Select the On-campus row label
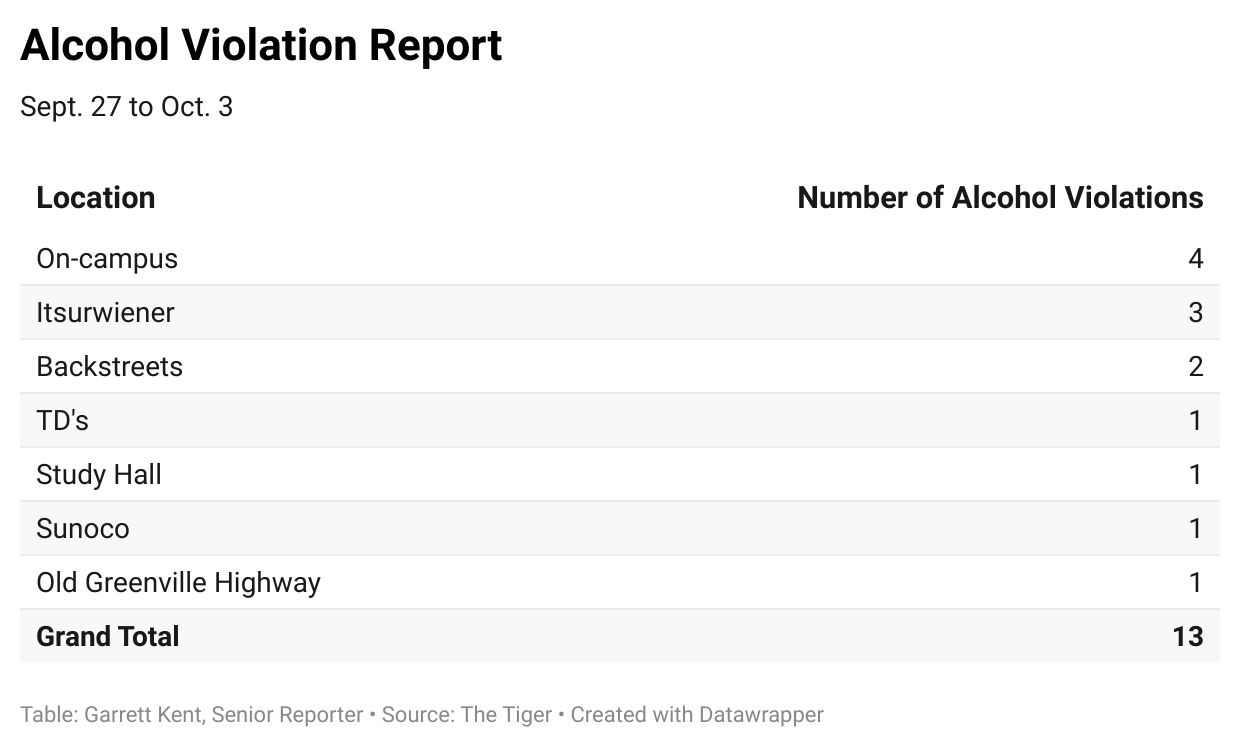Screen dimensions: 1240x748 pyautogui.click(x=107, y=259)
